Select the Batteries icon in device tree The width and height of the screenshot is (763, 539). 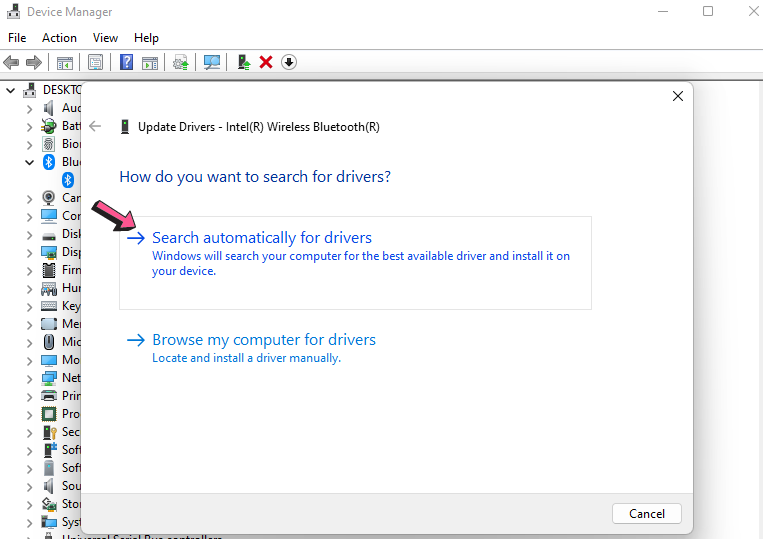(49, 126)
